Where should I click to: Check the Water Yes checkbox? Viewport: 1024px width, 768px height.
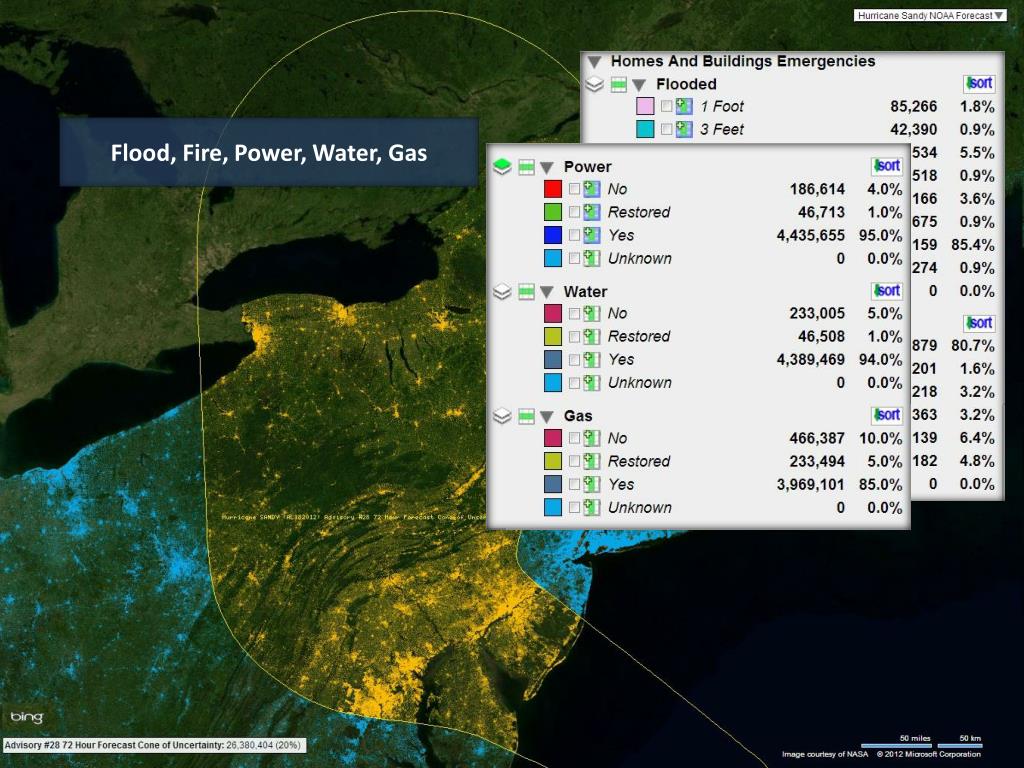pyautogui.click(x=574, y=360)
